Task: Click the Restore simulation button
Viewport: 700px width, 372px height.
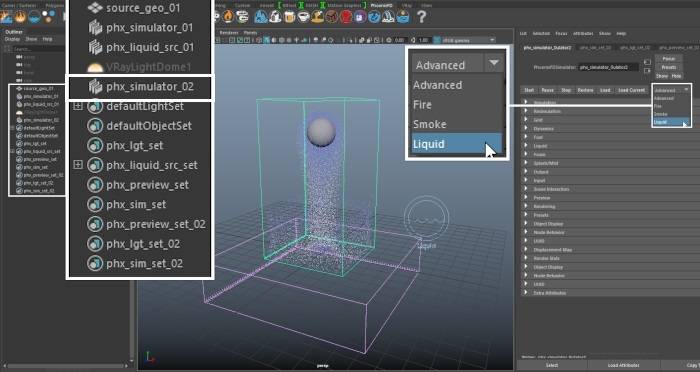Action: coord(585,90)
